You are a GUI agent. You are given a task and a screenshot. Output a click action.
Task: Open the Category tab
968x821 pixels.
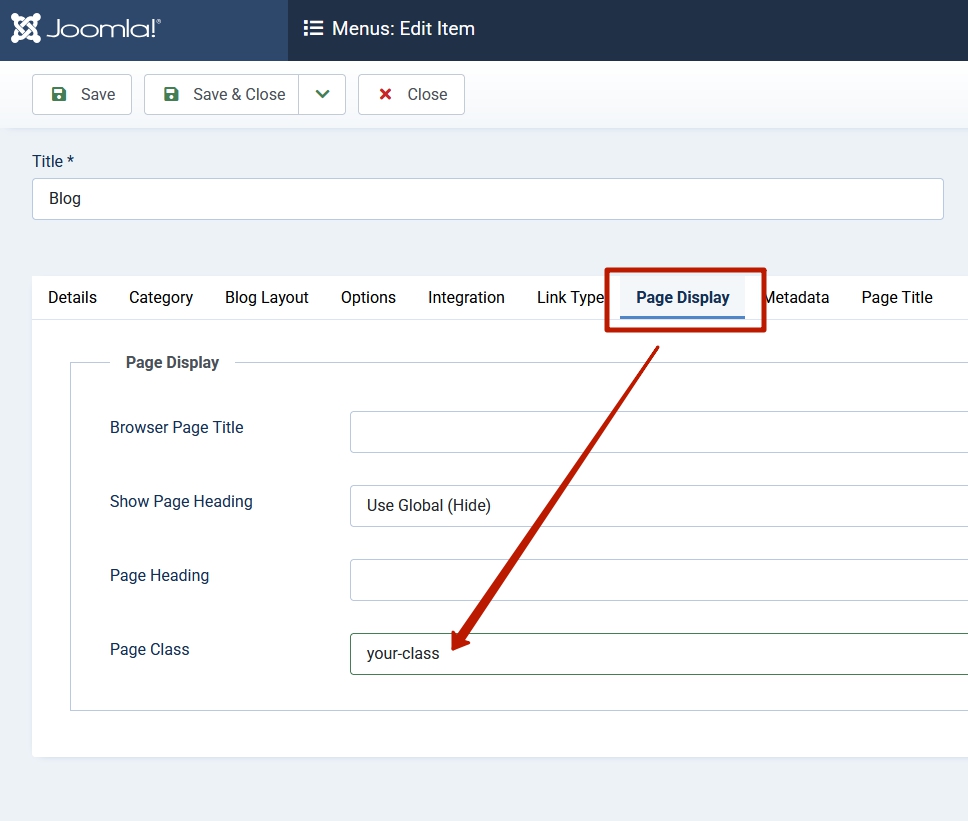161,297
